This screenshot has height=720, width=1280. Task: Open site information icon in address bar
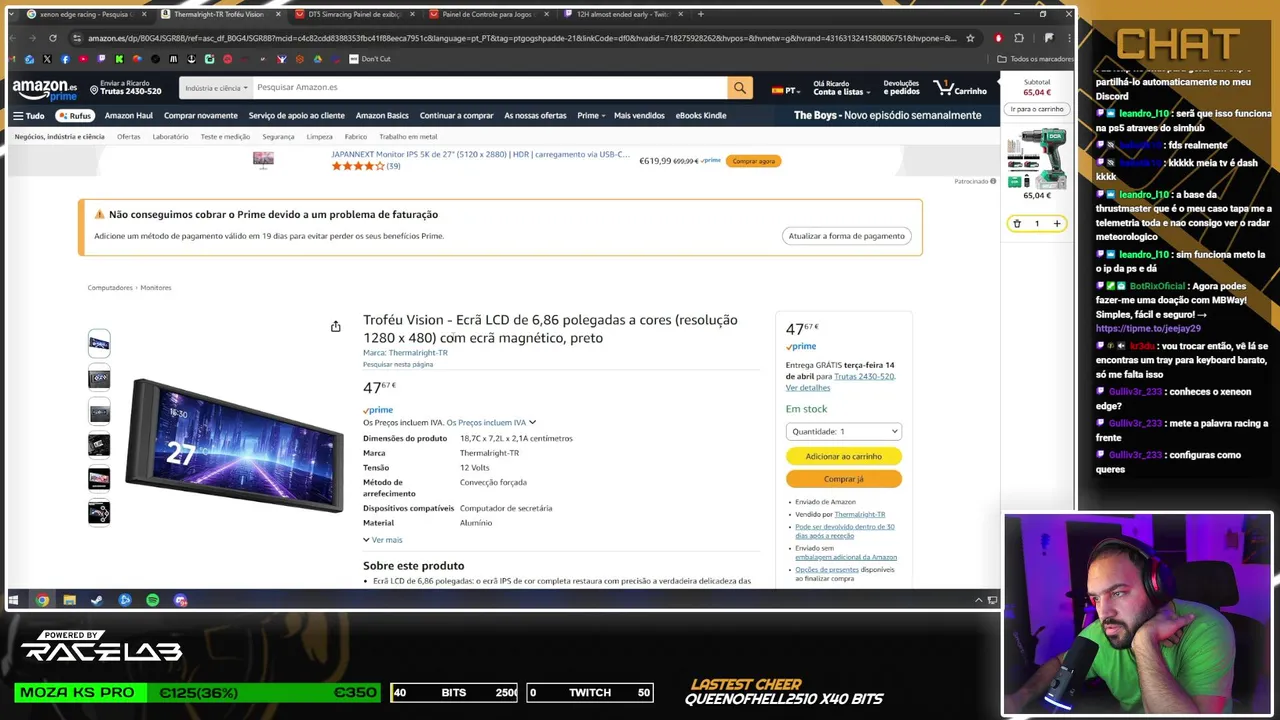click(x=77, y=38)
